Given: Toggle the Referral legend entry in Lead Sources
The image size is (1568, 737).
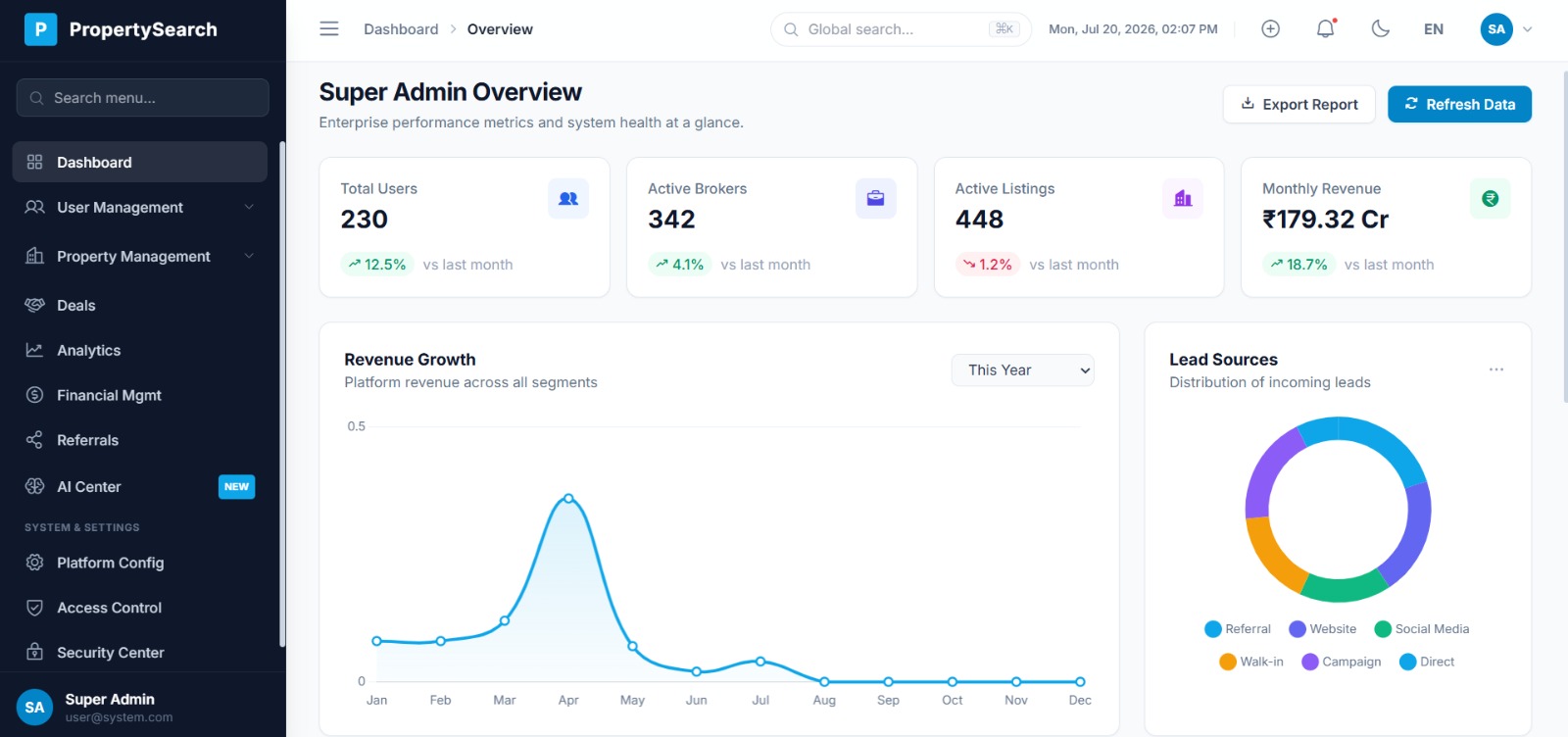Looking at the screenshot, I should [x=1238, y=629].
